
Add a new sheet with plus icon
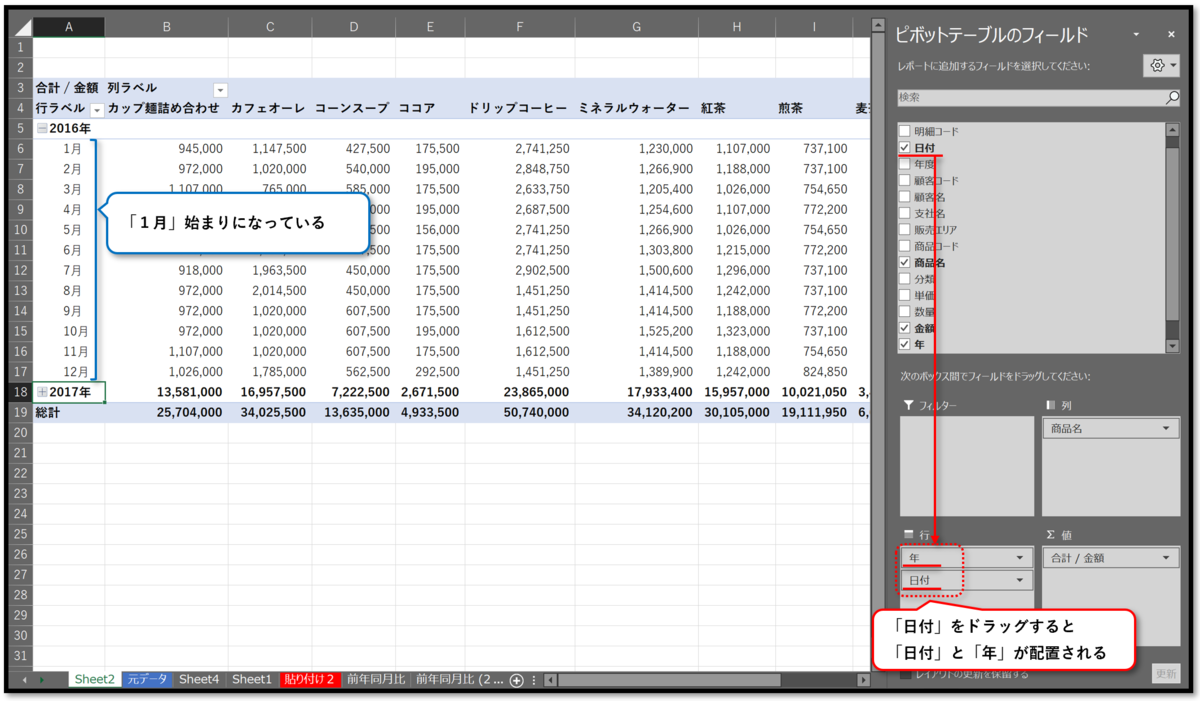pos(516,680)
